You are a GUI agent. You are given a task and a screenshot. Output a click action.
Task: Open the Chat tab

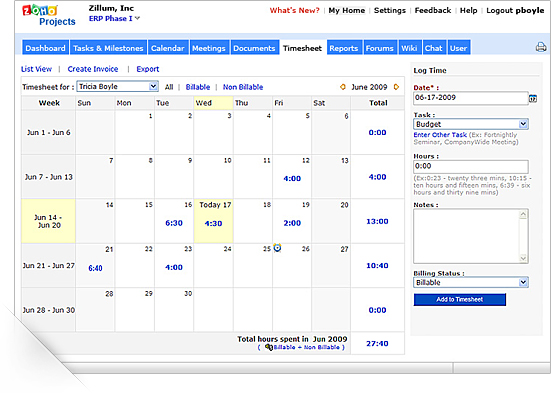point(434,48)
